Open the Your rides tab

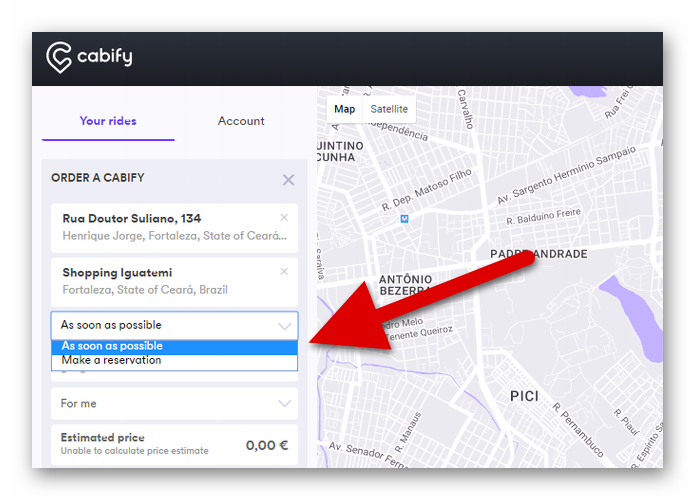[108, 121]
